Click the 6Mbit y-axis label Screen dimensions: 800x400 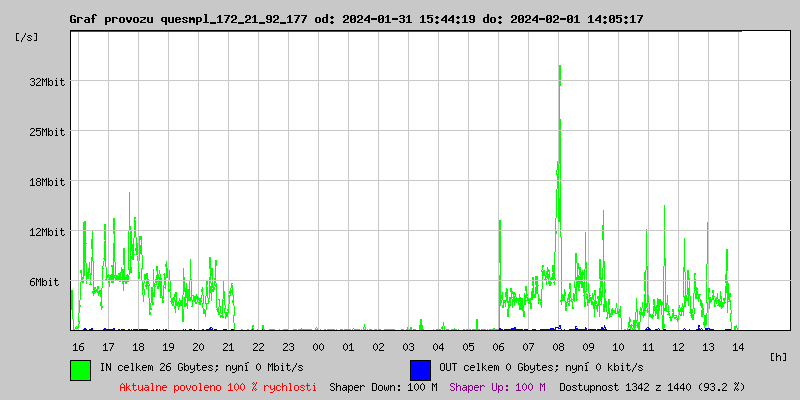coord(50,282)
